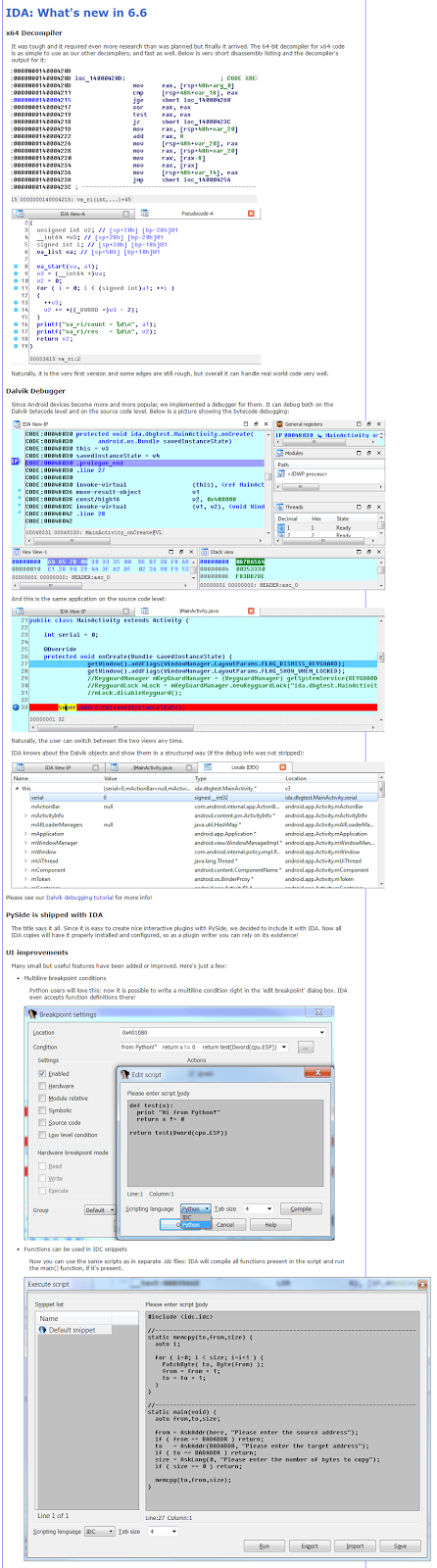Click Help in Edit script dialog
Screen dimensions: 437x1568
coord(270,1224)
